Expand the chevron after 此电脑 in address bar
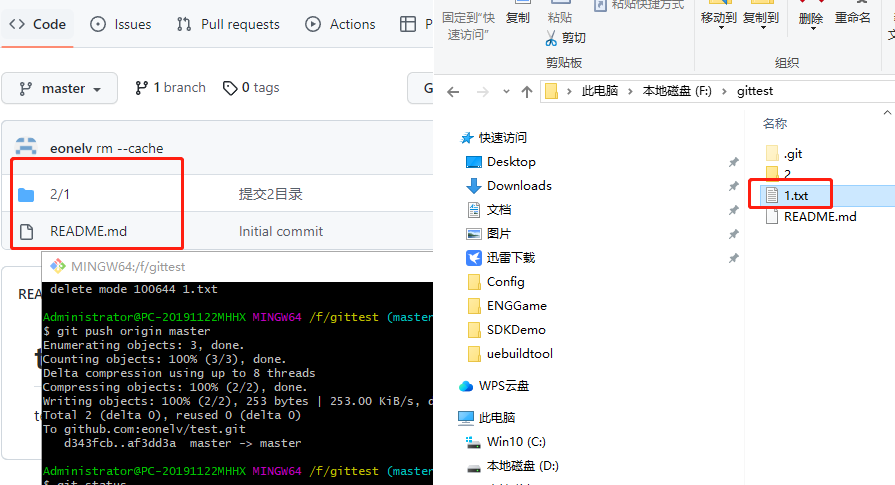The image size is (895, 485). [630, 91]
